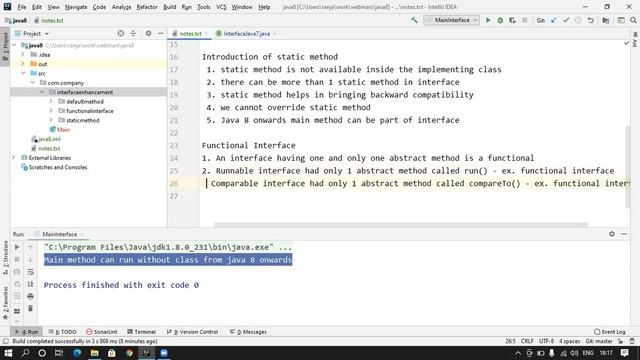Click Stop square icon in Run panel
Image resolution: width=640 pixels, height=360 pixels.
(x=17, y=259)
